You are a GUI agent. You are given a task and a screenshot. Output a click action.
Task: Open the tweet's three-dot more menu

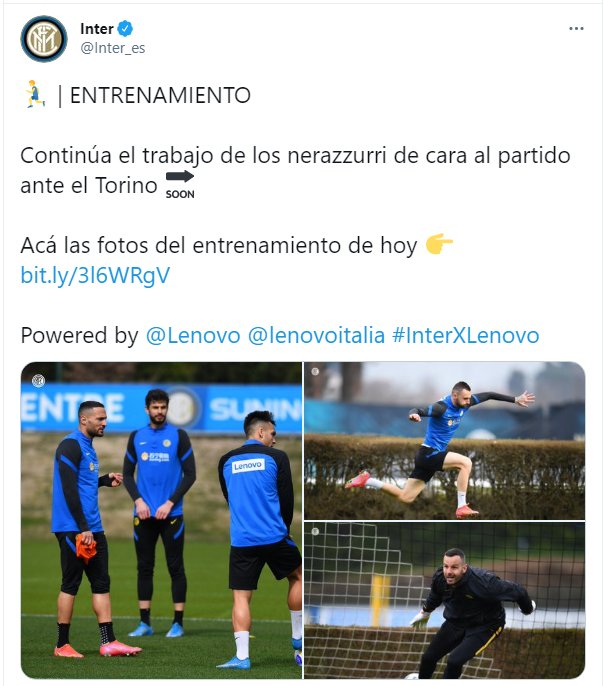(576, 29)
